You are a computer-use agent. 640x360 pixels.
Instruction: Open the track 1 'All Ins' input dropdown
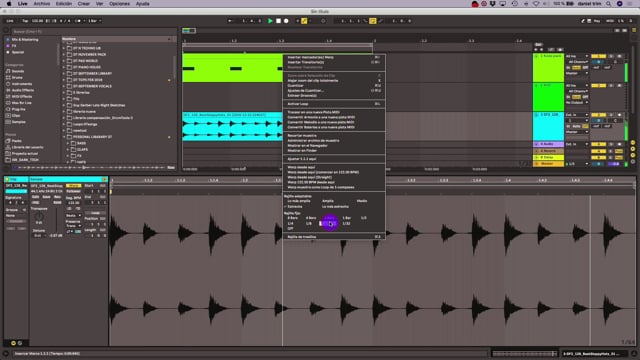point(577,56)
